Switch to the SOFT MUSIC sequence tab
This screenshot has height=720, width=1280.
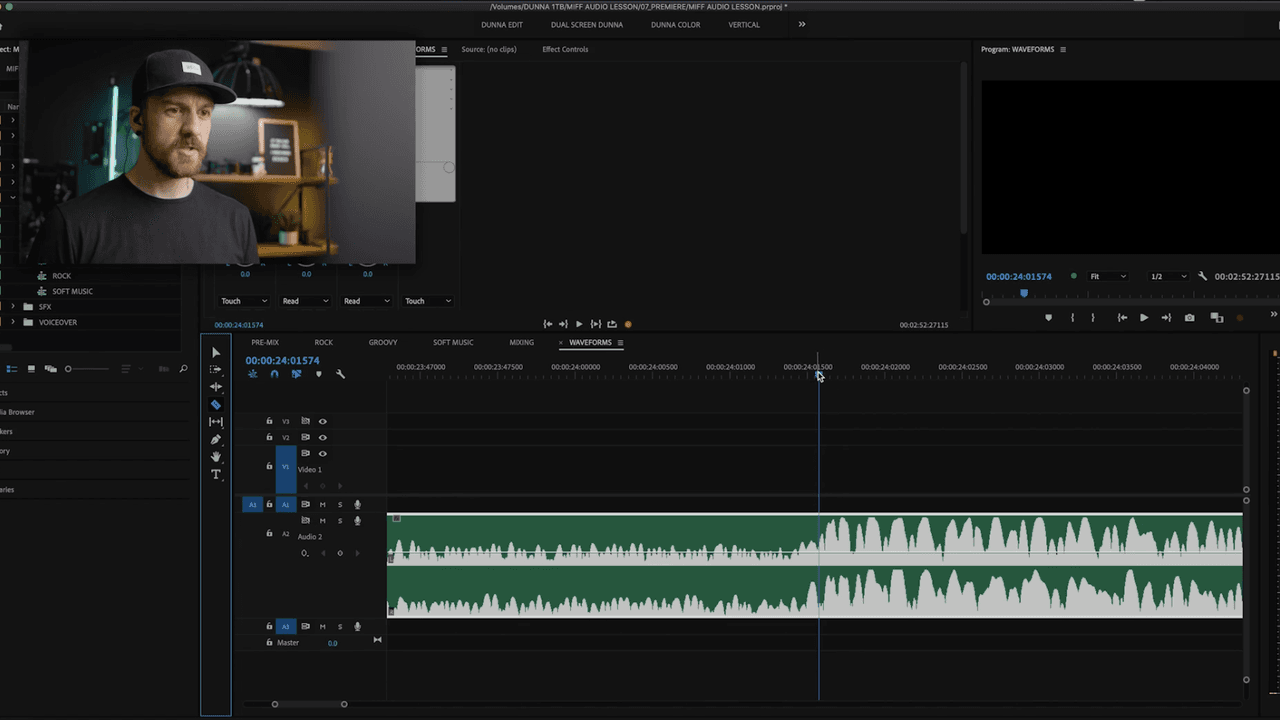coord(453,342)
